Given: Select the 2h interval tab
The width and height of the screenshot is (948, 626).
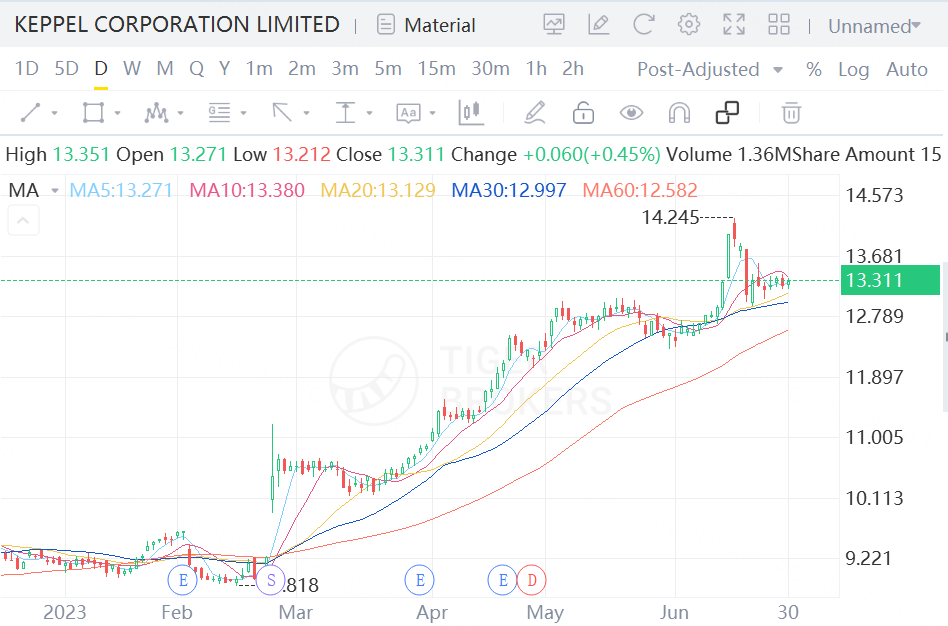Looking at the screenshot, I should pos(573,69).
